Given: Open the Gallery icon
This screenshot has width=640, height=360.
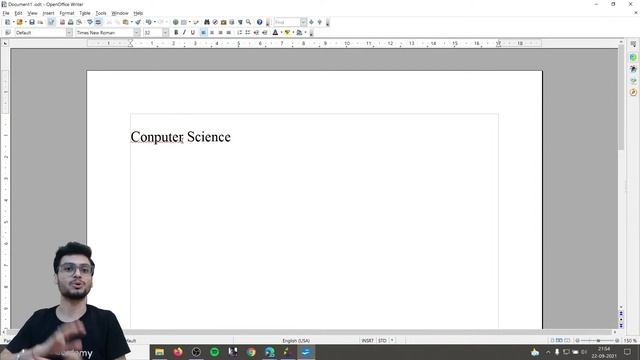Looking at the screenshot, I should pos(223,22).
